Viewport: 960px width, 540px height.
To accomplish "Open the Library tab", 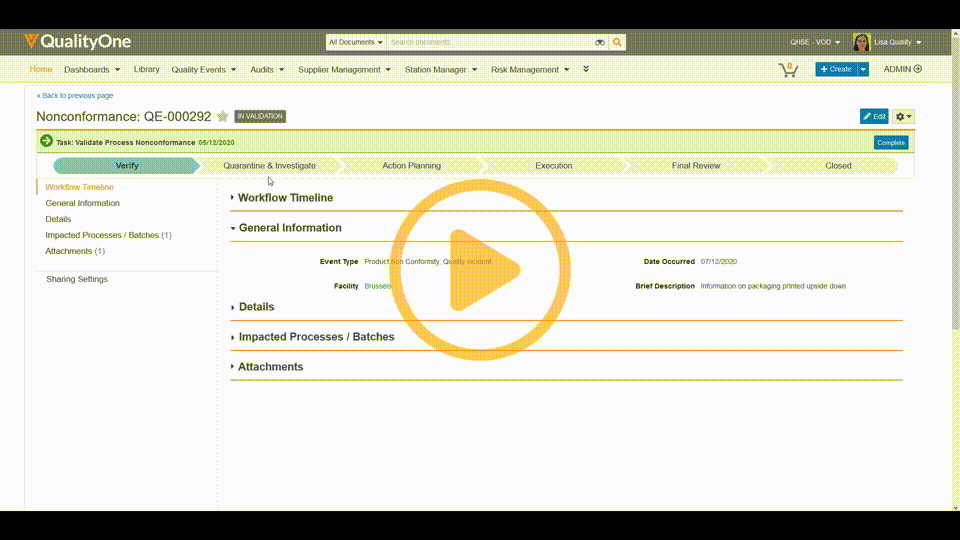I will click(x=146, y=69).
